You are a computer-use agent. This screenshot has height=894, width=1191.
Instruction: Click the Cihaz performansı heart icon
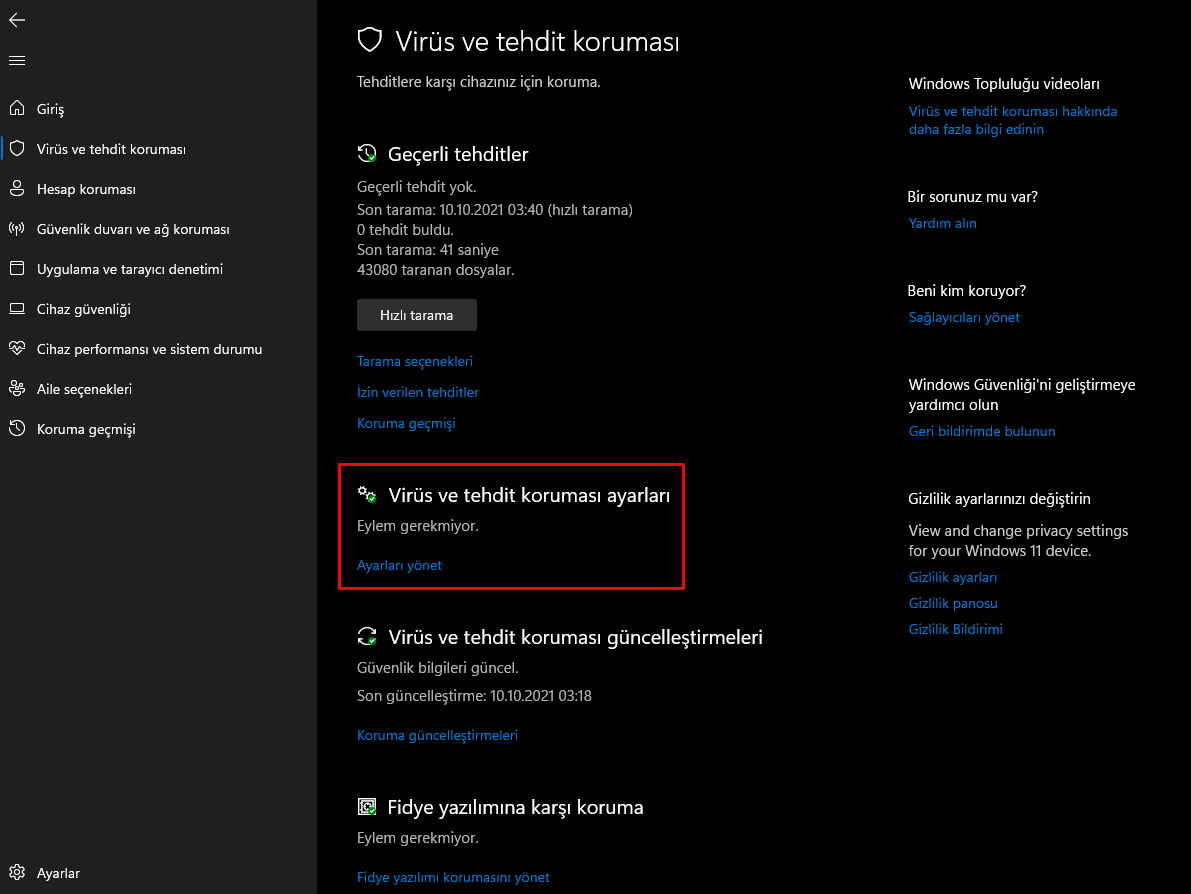[17, 349]
